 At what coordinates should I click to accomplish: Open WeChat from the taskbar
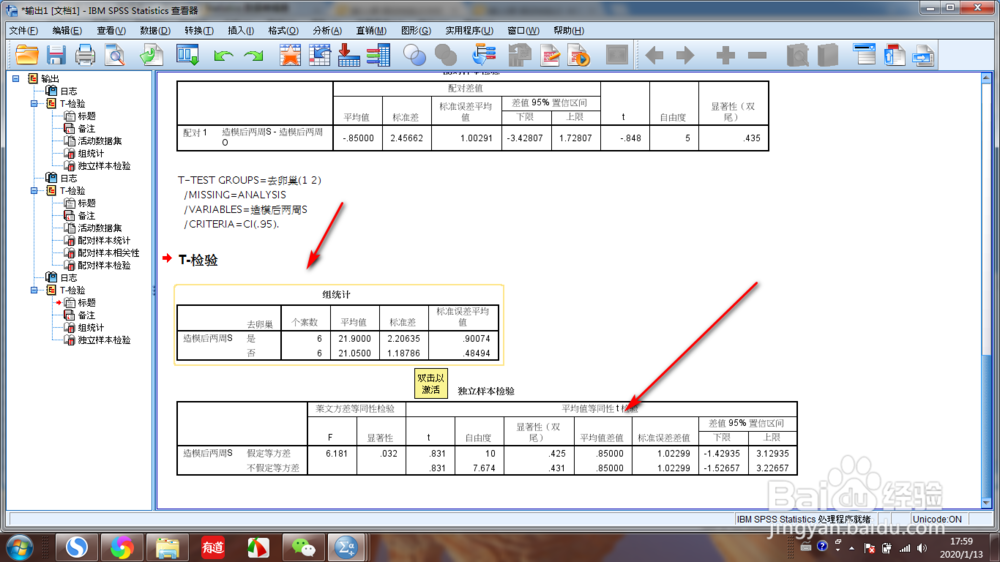303,547
